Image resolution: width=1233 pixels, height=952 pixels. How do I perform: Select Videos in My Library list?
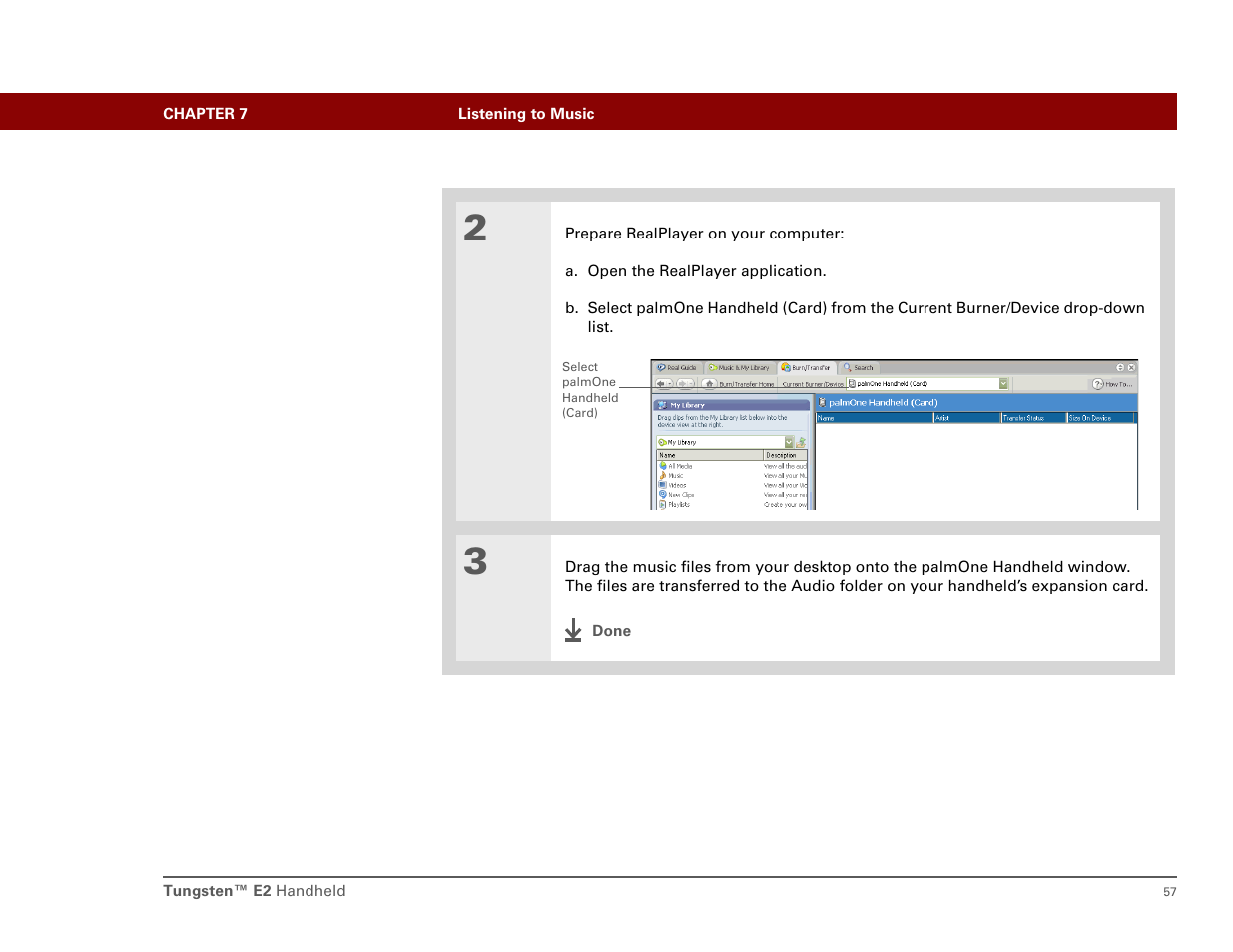point(673,485)
